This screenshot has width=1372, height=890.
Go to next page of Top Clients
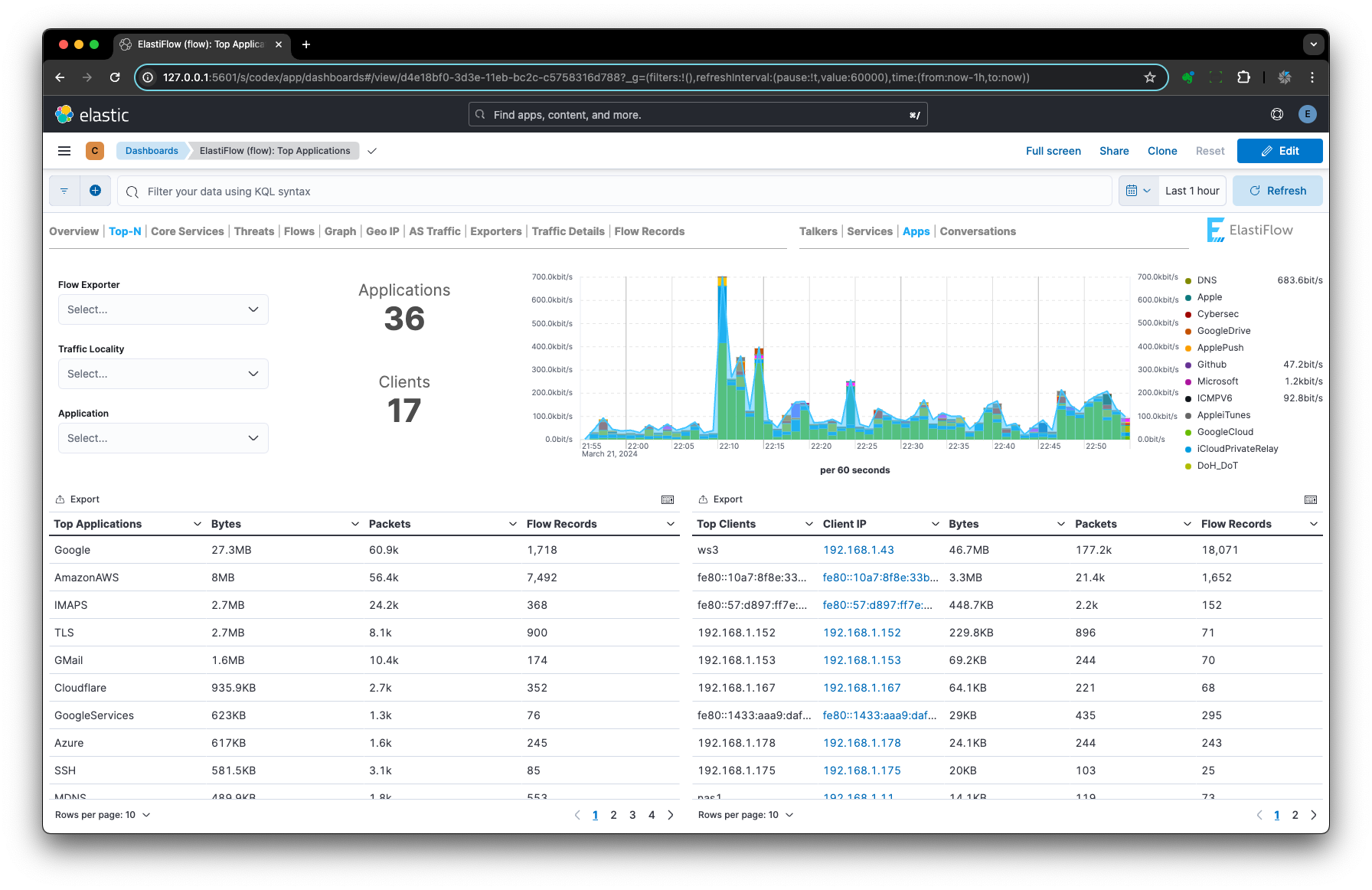point(1314,815)
